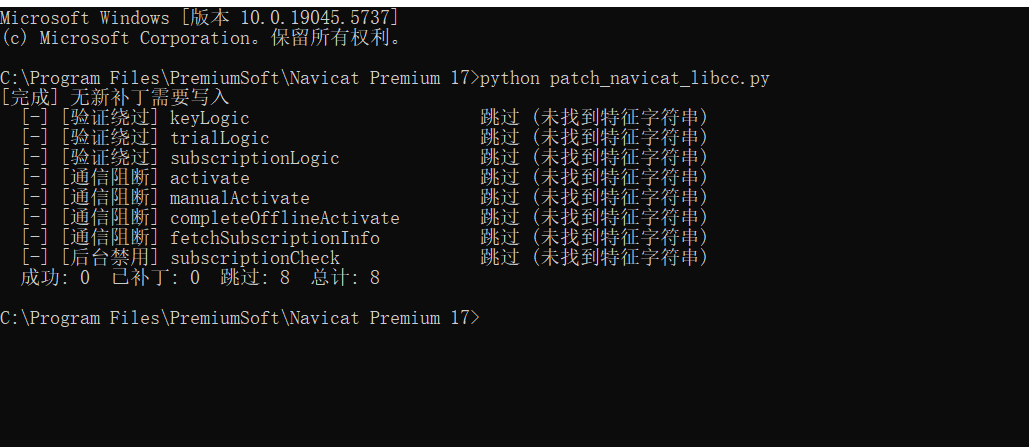
Task: Click the 成功: 0 counter in summary
Action: (x=55, y=278)
